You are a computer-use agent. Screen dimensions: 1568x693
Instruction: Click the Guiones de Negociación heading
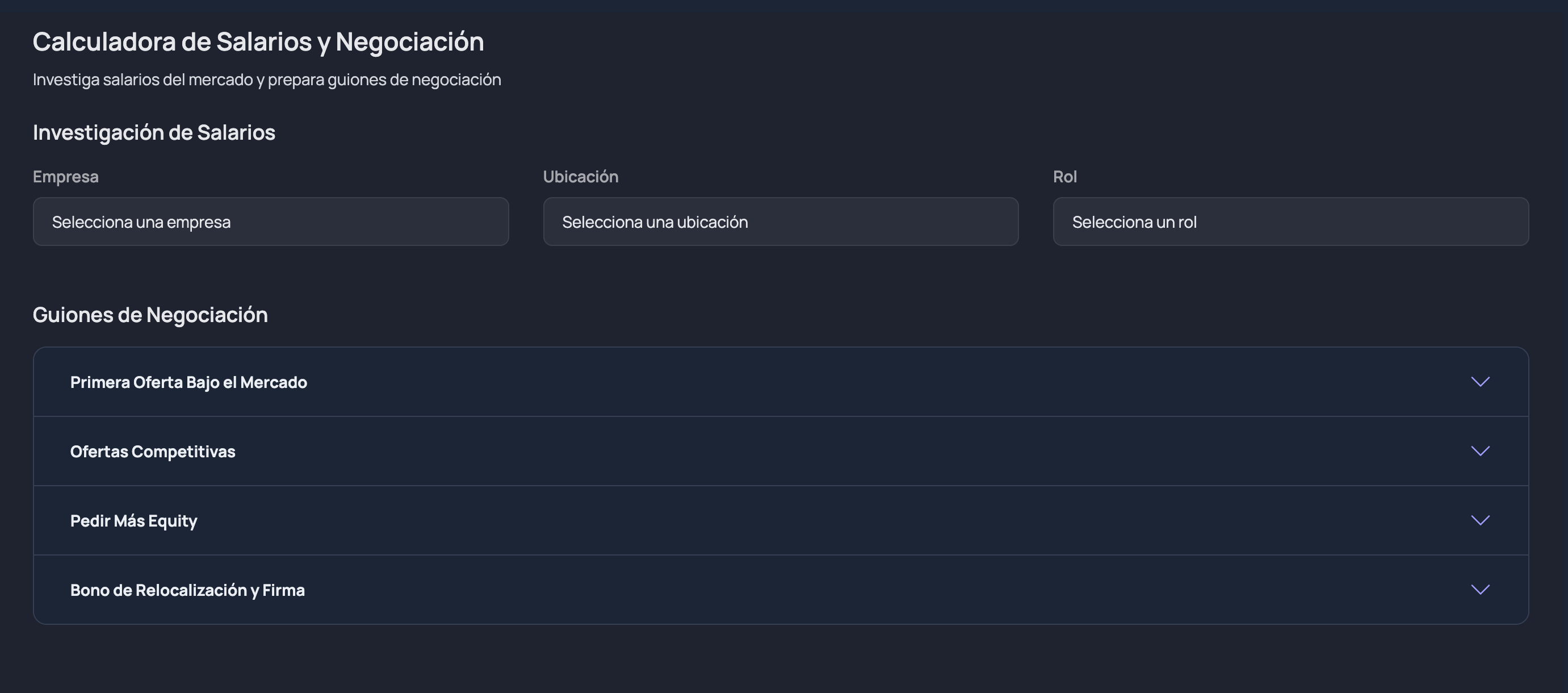[150, 315]
